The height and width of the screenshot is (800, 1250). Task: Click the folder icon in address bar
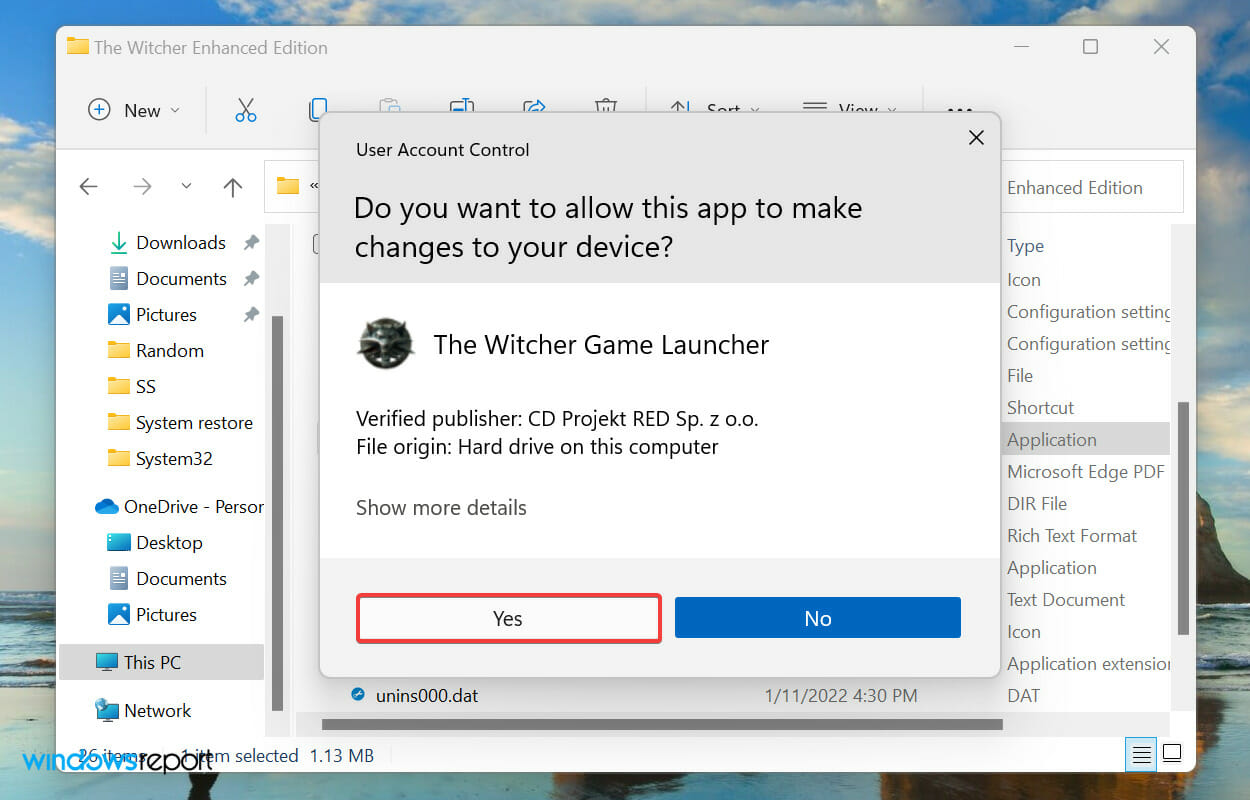point(288,187)
